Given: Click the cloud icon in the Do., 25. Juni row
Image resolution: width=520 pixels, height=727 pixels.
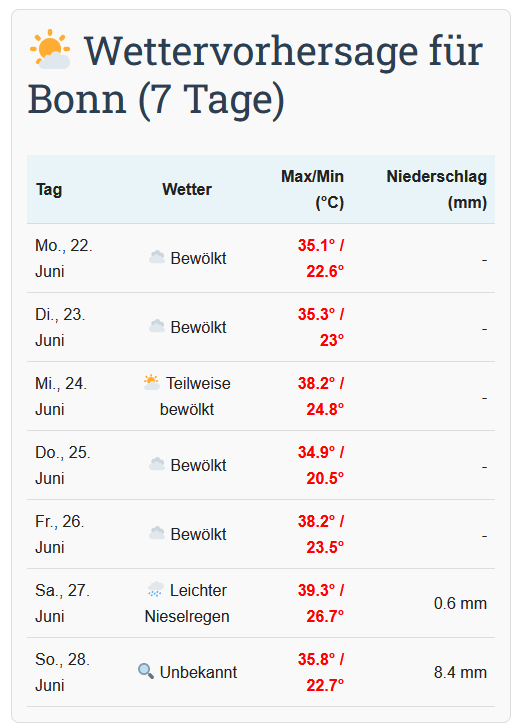Looking at the screenshot, I should [x=157, y=464].
